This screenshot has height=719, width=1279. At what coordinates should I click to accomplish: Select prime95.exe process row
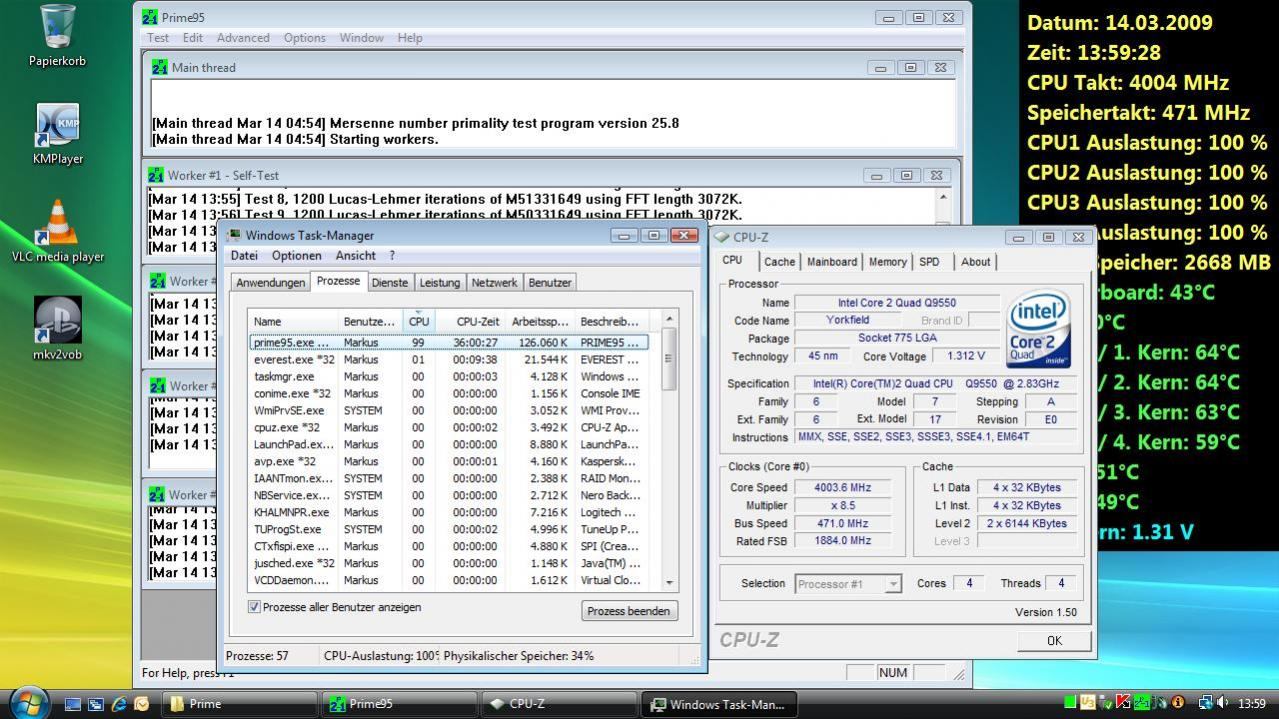[x=448, y=342]
